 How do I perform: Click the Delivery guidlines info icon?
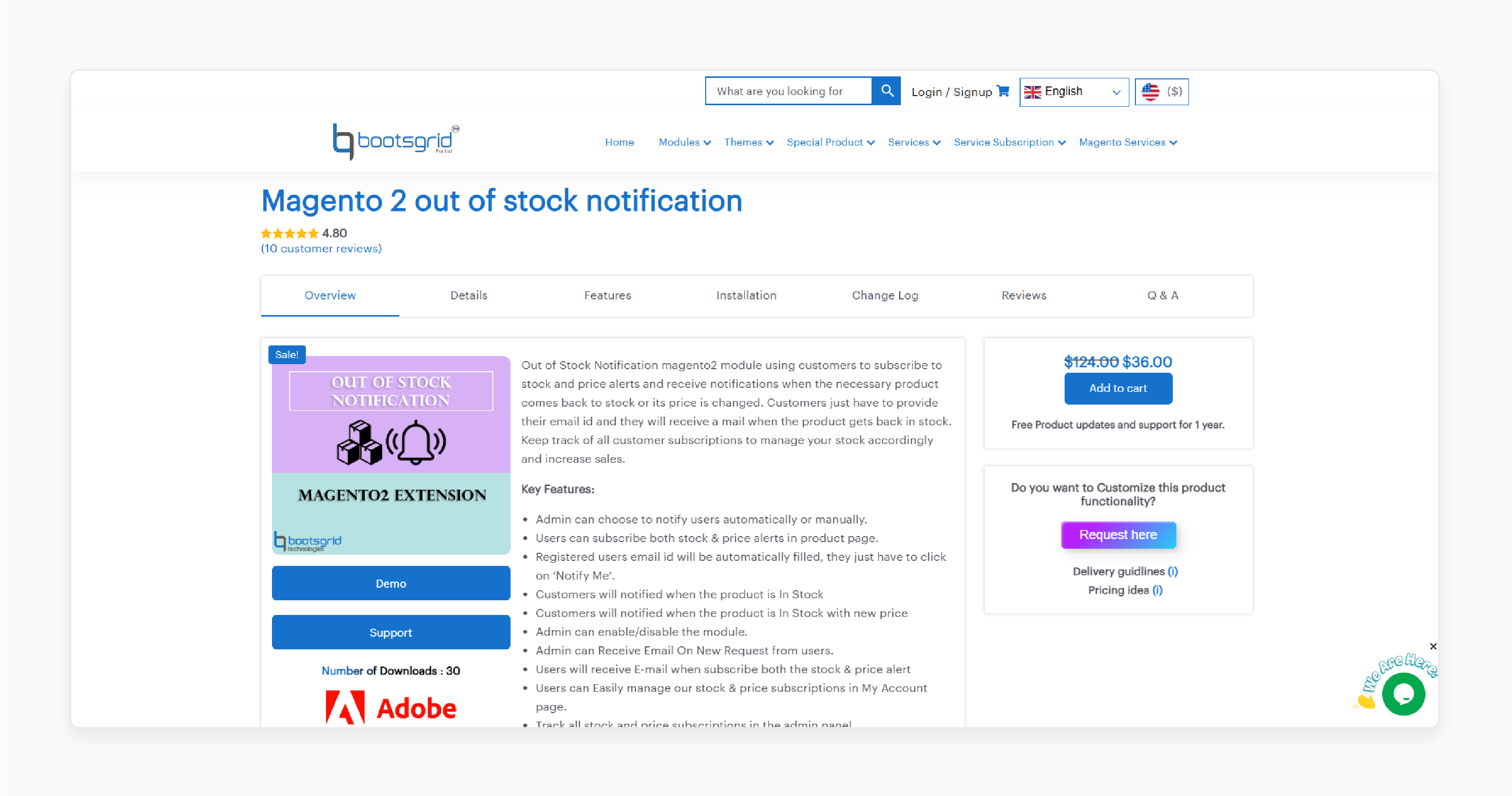tap(1173, 571)
